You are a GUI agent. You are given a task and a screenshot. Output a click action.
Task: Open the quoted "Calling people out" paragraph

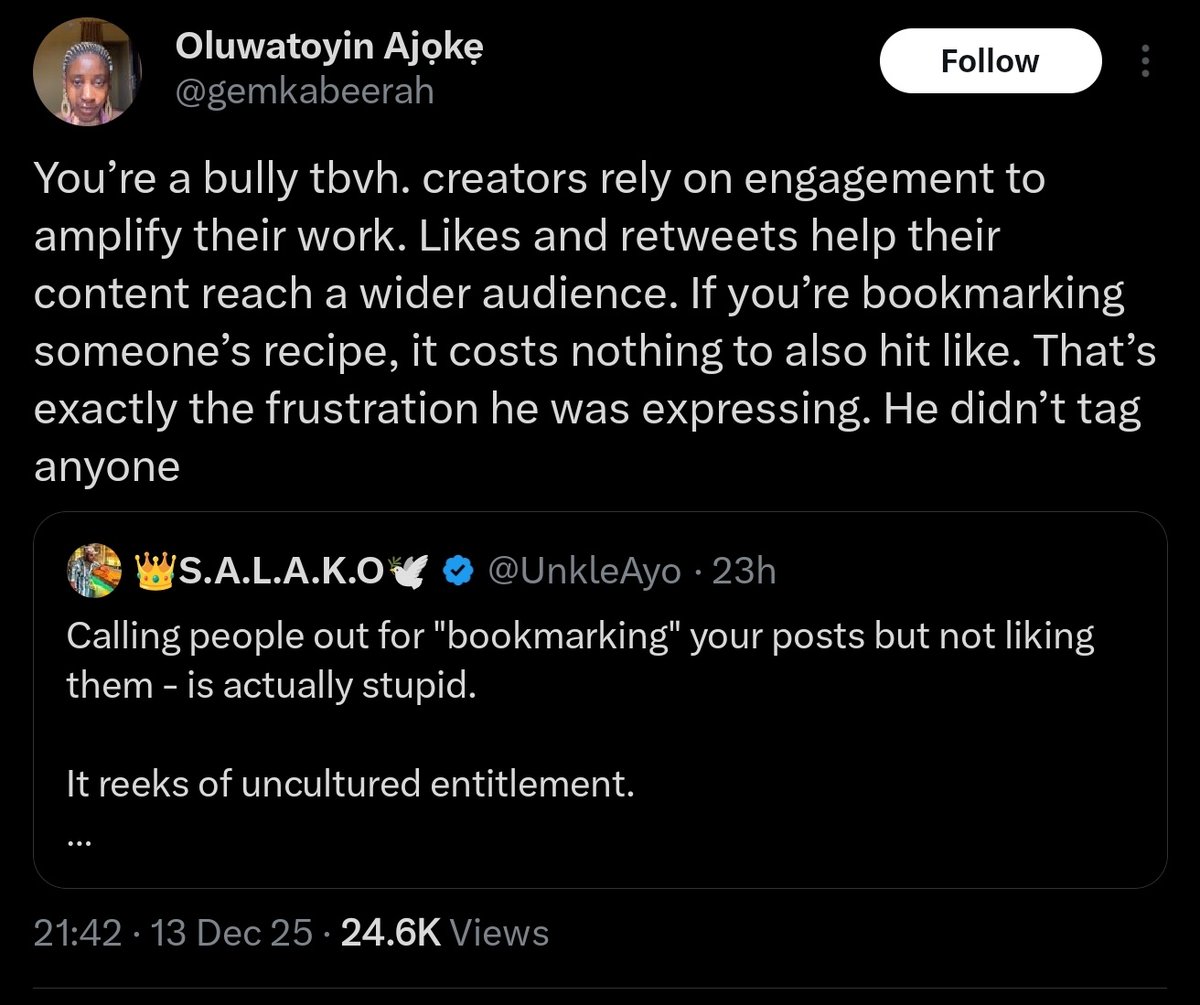580,661
